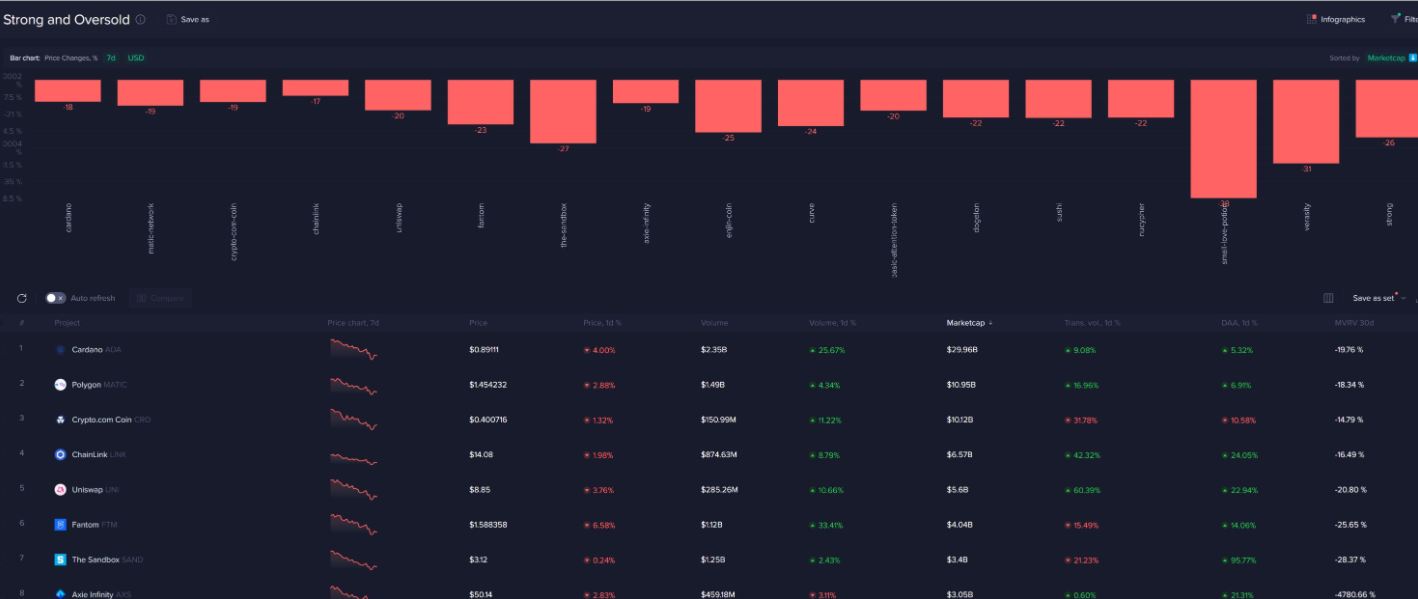
Task: Open the Sorted by Marketcap dropdown
Action: 1385,58
